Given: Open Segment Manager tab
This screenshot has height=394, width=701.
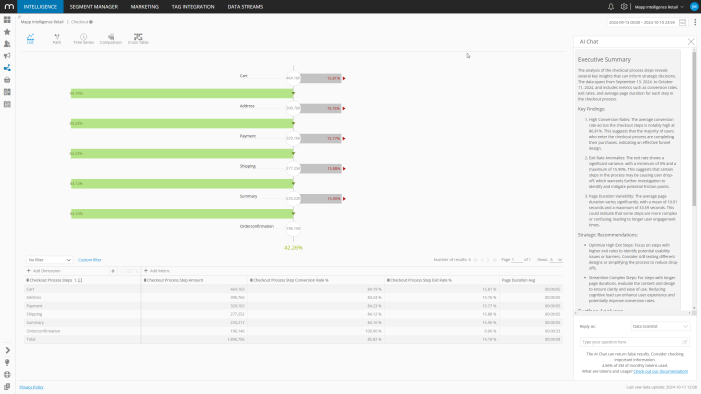Looking at the screenshot, I should [94, 7].
